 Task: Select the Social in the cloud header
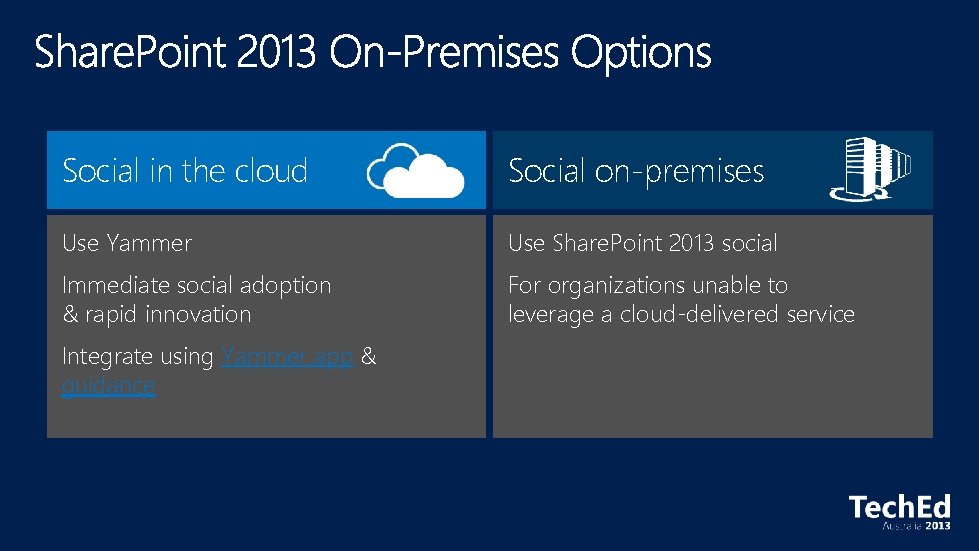click(x=185, y=171)
